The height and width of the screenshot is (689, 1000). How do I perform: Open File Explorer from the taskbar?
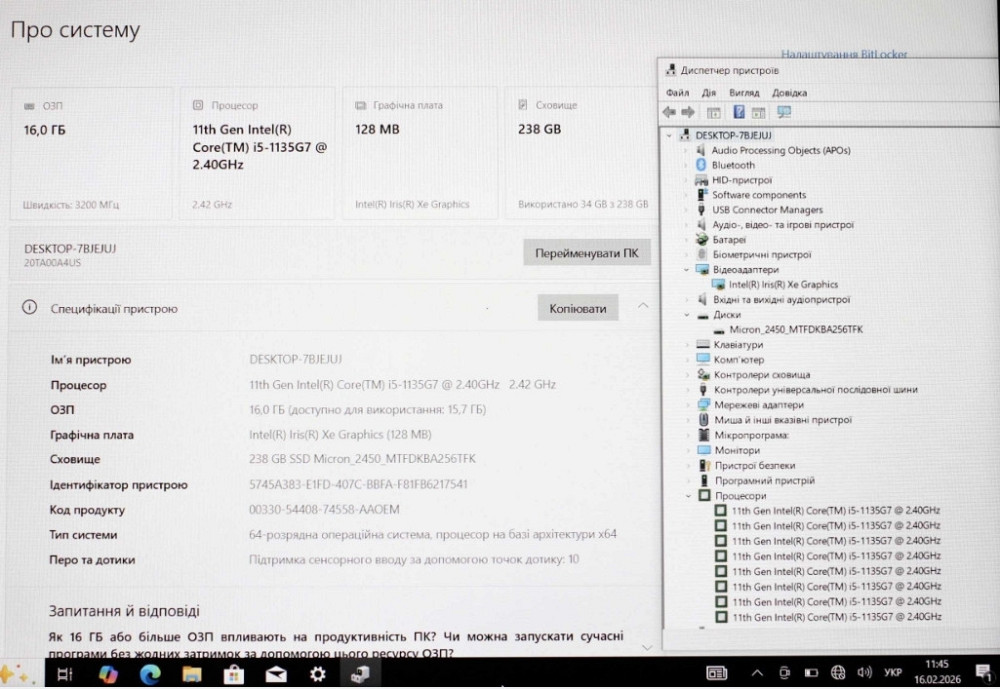click(x=191, y=674)
